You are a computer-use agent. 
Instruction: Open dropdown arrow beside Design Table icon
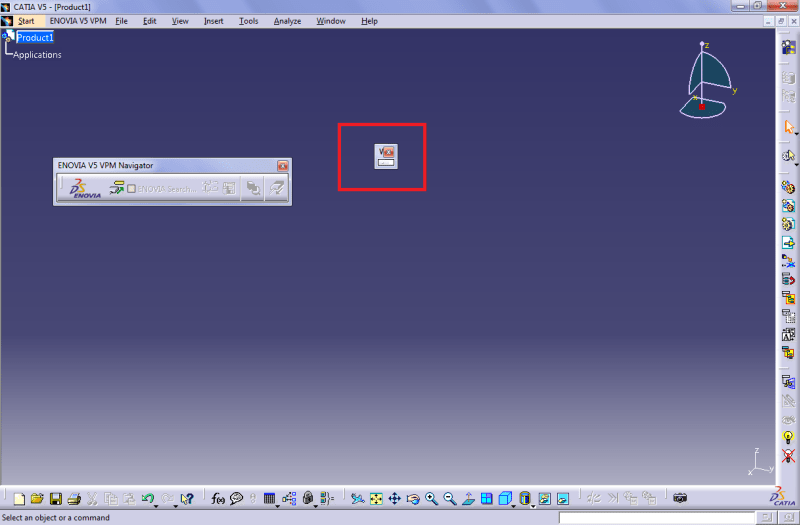[278, 506]
